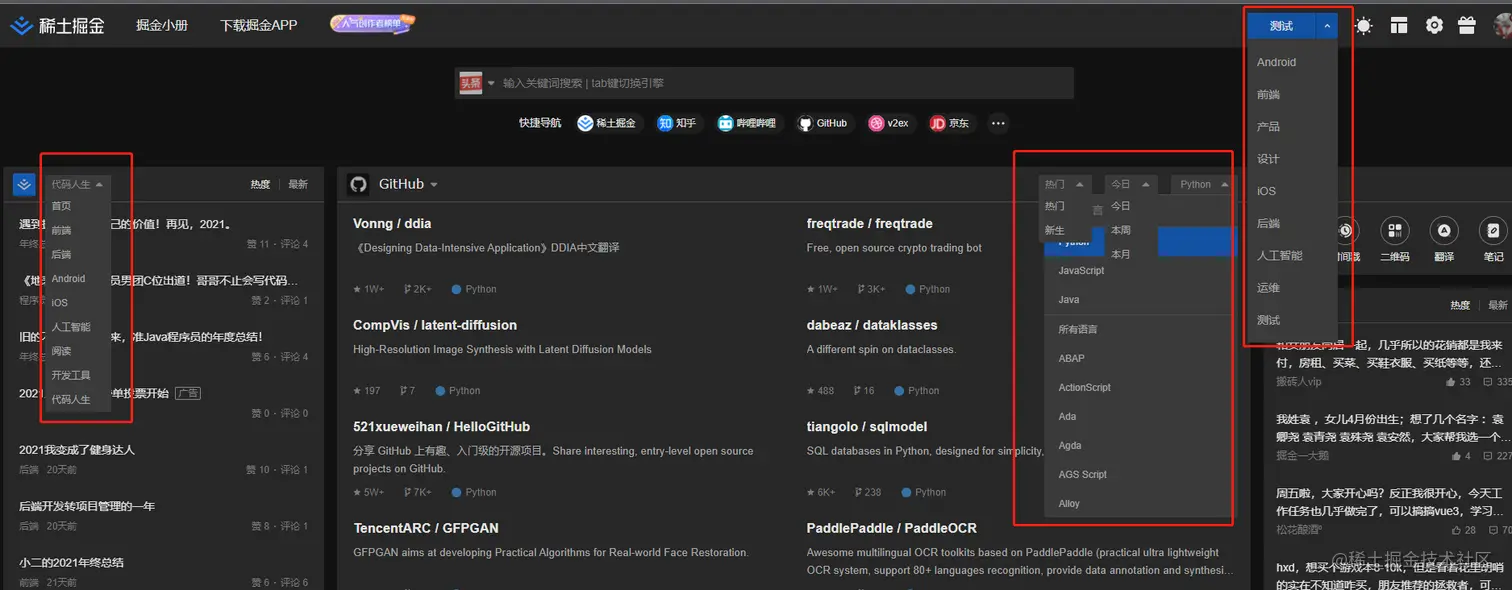Open the 521xueweihan / HelloGitHub repository
Screen dimensions: 1512x590
click(x=441, y=426)
